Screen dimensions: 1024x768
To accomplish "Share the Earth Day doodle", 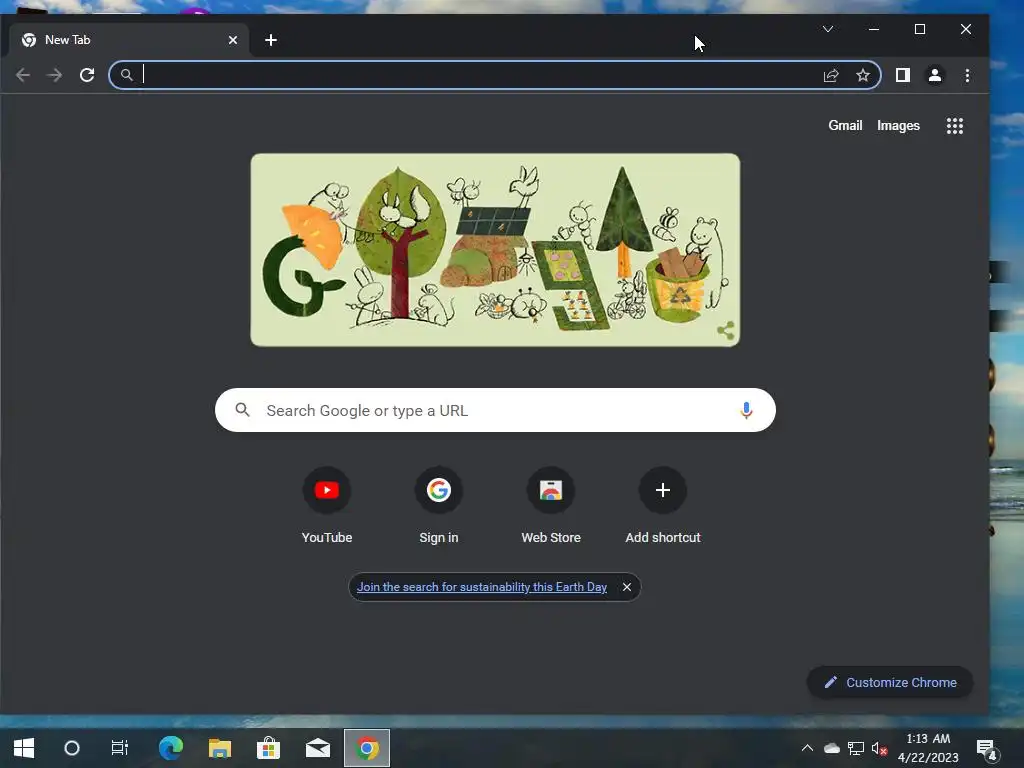I will (726, 330).
